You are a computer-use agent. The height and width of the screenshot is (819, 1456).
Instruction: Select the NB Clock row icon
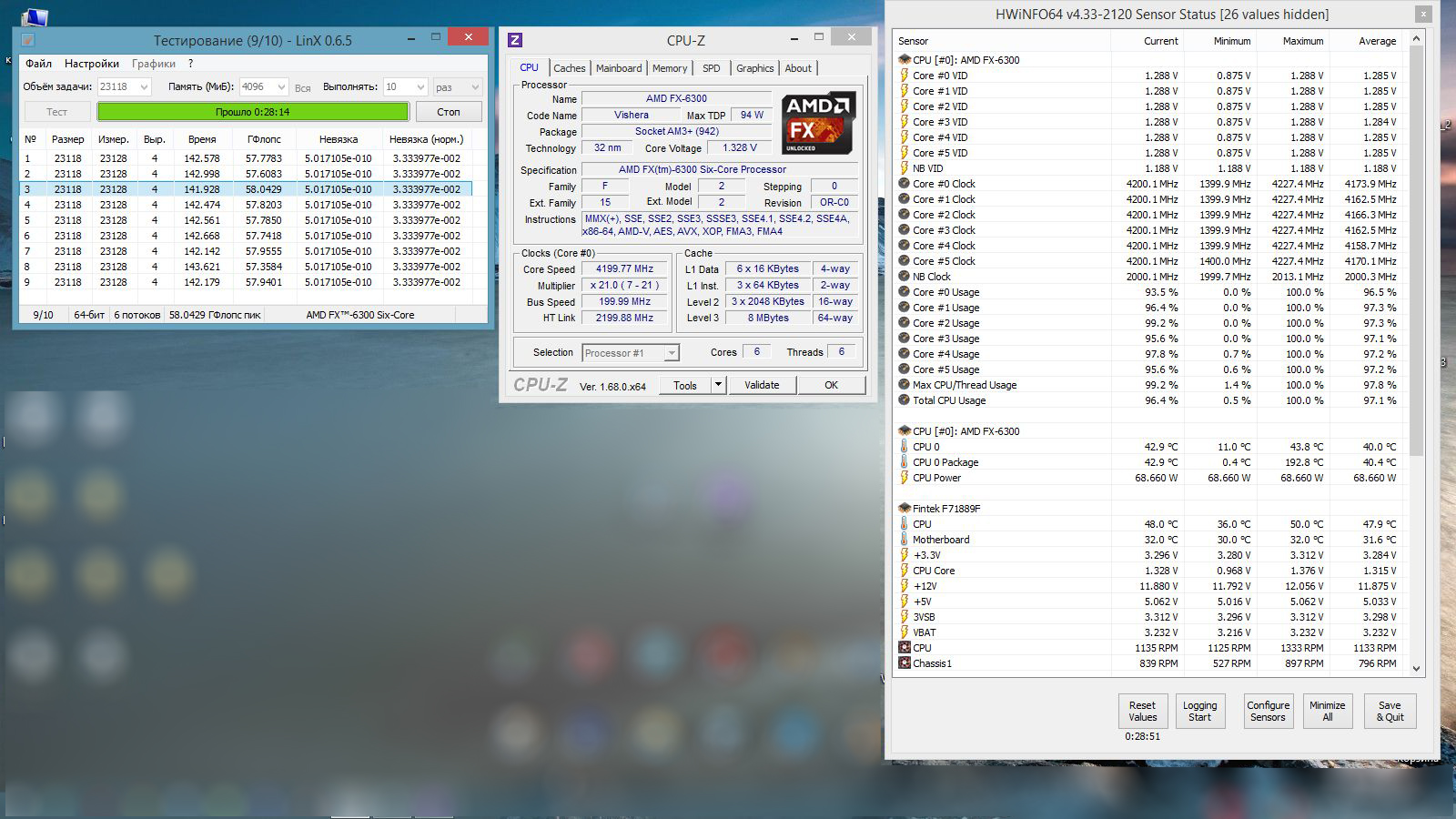905,277
